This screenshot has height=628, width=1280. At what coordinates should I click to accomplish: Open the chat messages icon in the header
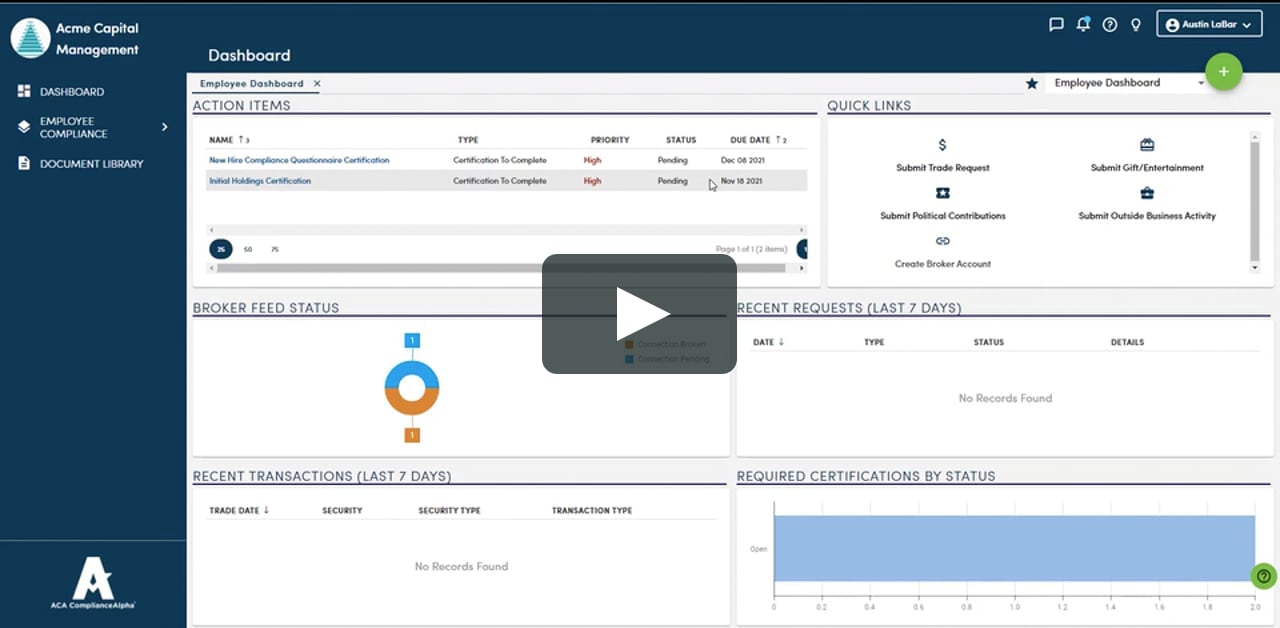coord(1056,25)
